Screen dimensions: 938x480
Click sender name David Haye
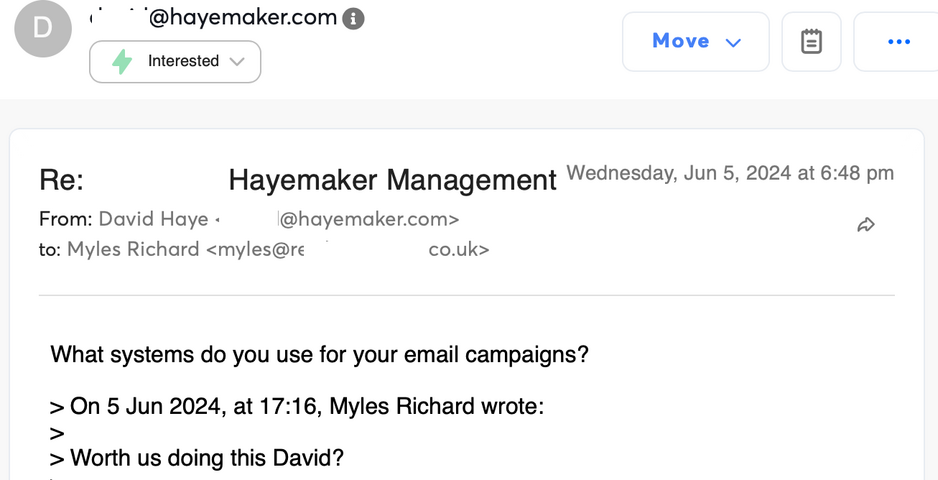(x=153, y=219)
